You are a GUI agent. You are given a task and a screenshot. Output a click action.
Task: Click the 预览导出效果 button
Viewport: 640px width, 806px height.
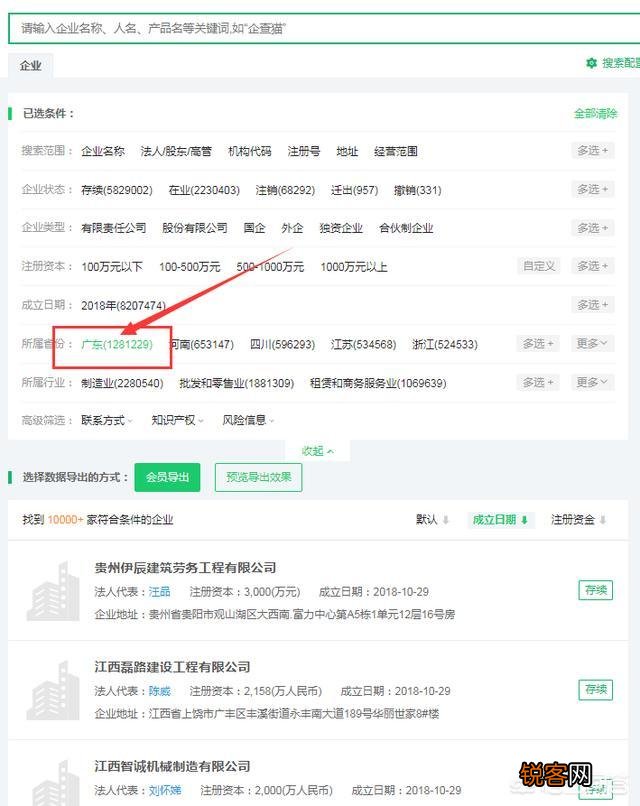coord(259,478)
